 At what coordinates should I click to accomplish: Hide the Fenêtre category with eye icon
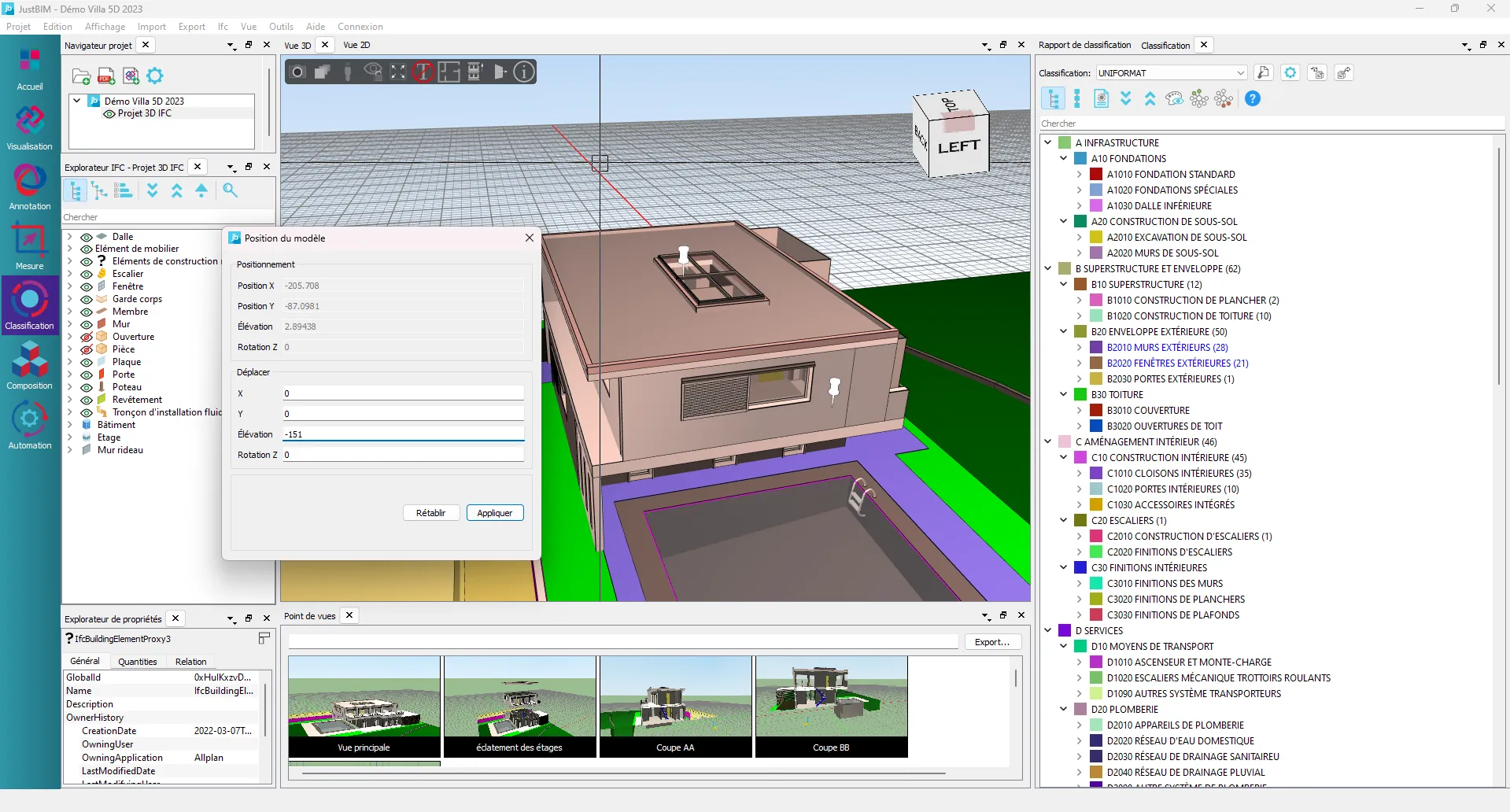[x=87, y=286]
